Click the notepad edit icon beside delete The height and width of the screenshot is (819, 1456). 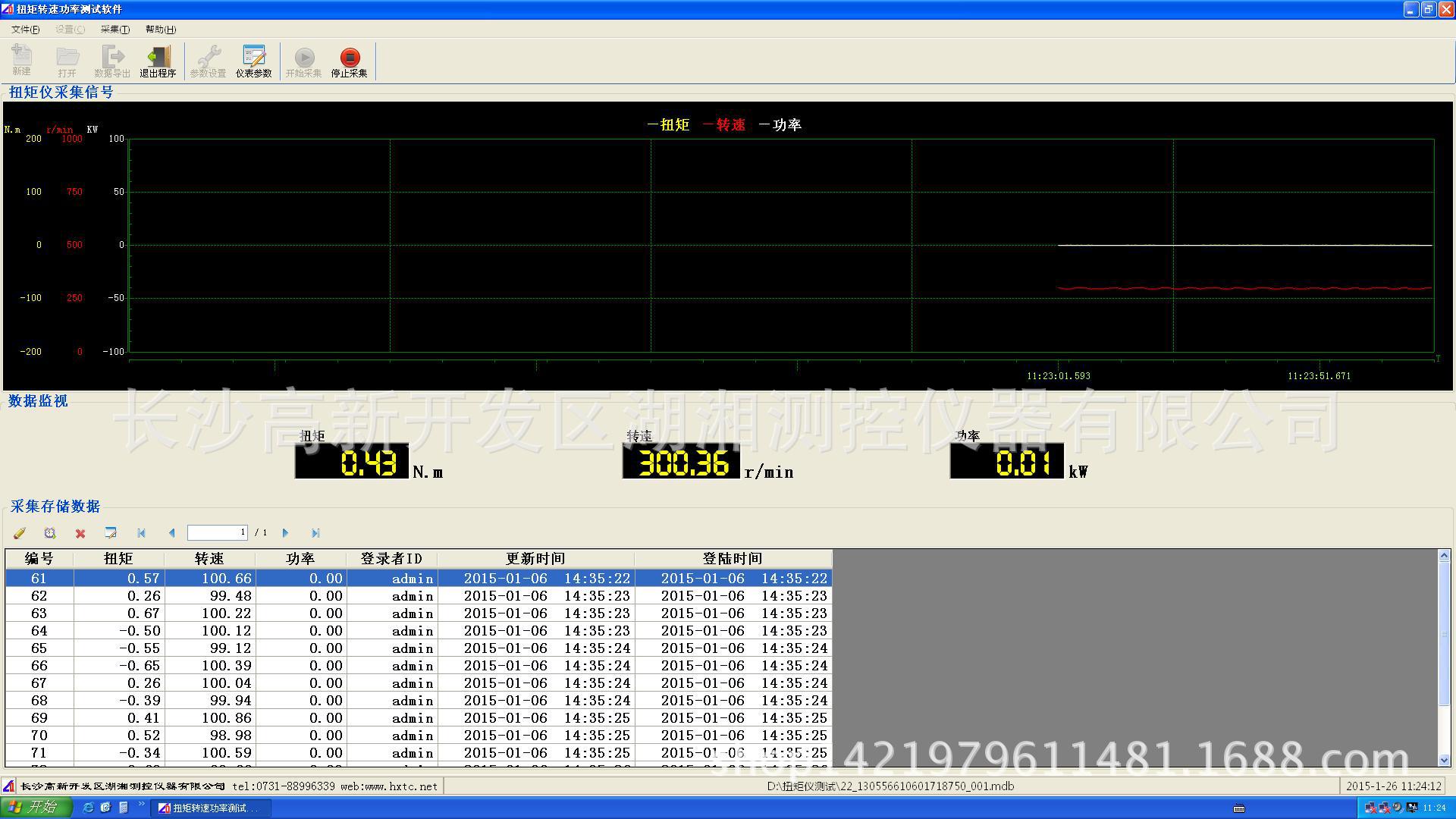[x=111, y=533]
